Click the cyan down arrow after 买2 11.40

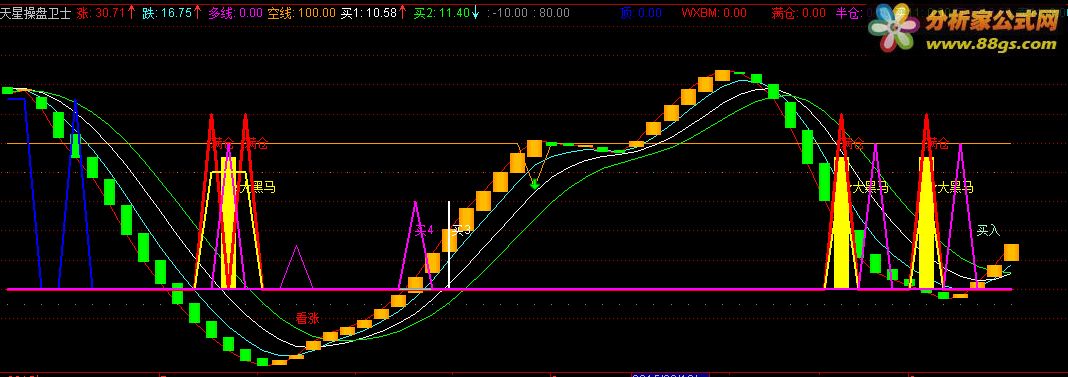475,12
